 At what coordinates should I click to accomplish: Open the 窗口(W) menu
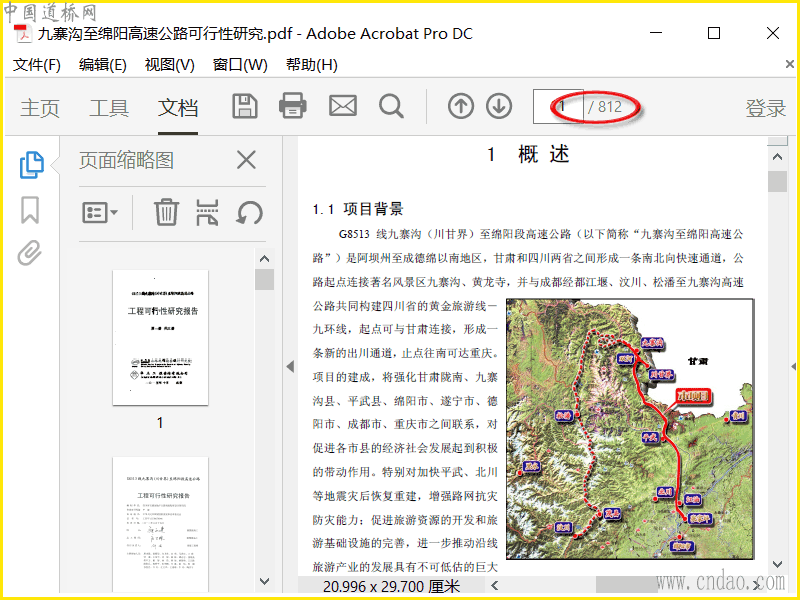pos(240,65)
